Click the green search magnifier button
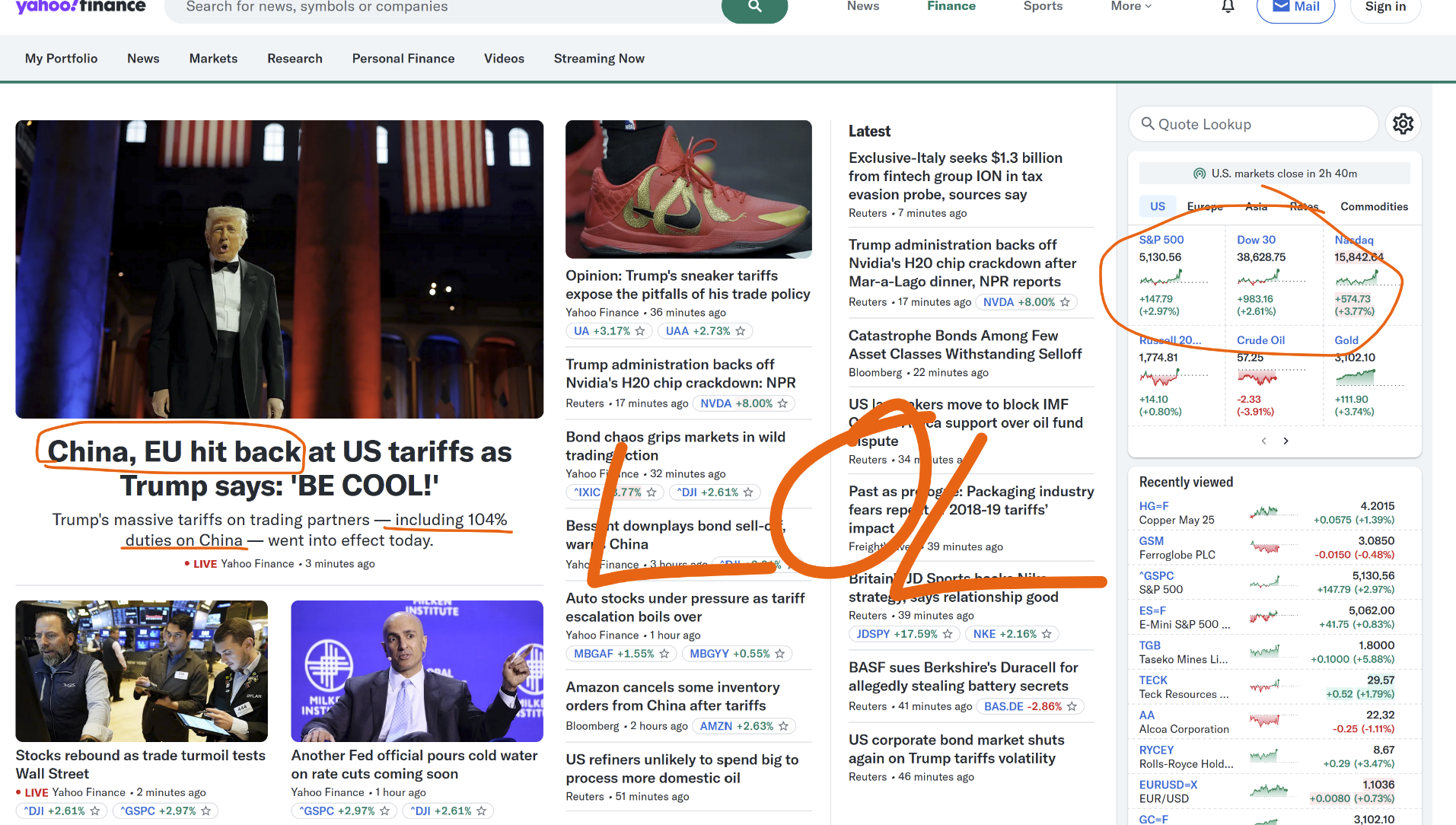 [754, 7]
